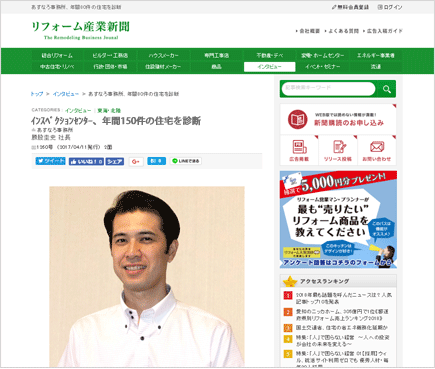This screenshot has width=435, height=369.
Task: Open newspaper subscription book icon banner
Action: click(338, 119)
